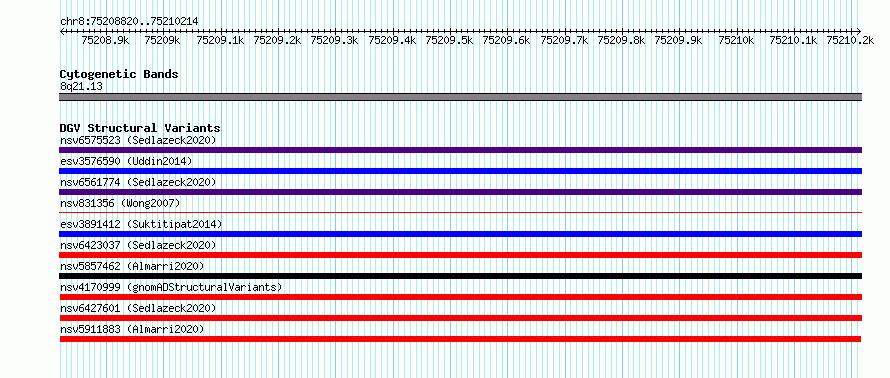
Task: Click the 75209.3k ruler position
Action: click(x=335, y=40)
